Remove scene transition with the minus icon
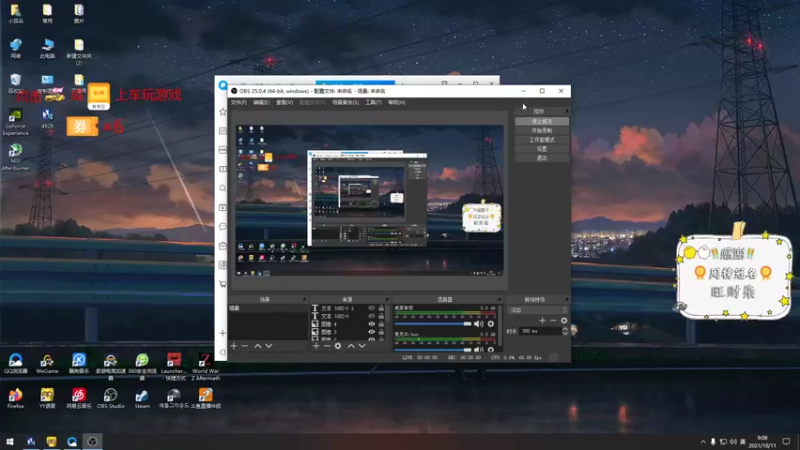This screenshot has height=450, width=800. pyautogui.click(x=553, y=320)
